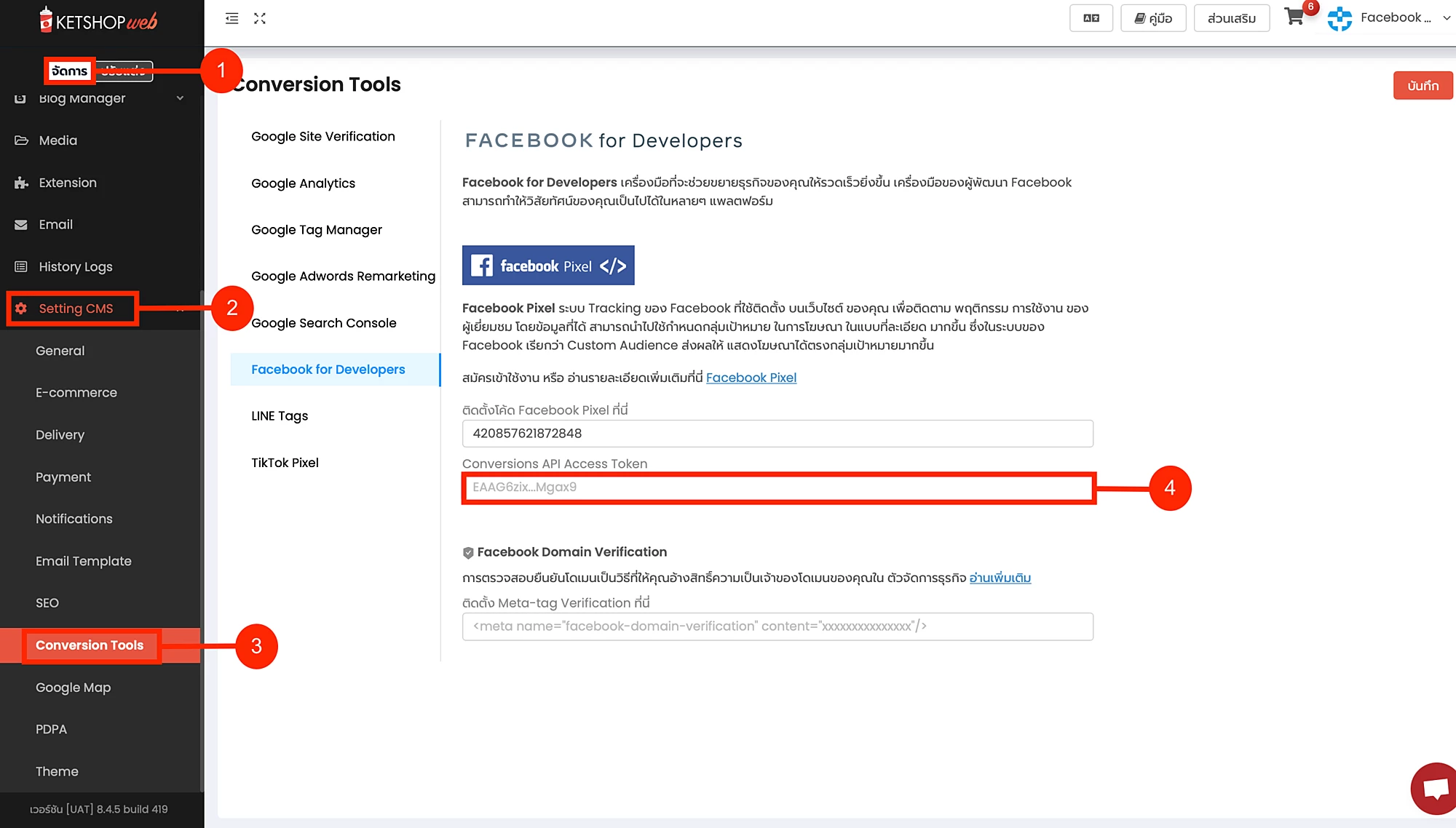Viewport: 1456px width, 828px height.
Task: Switch to Google Tag Manager tab
Action: 317,230
